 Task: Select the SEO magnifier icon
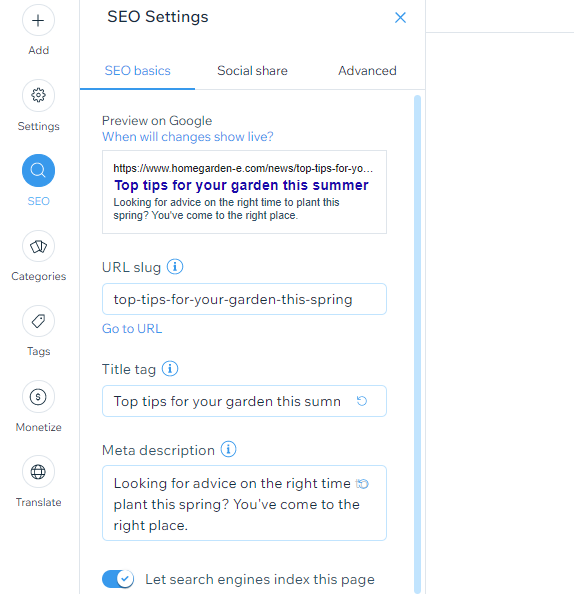tap(38, 170)
